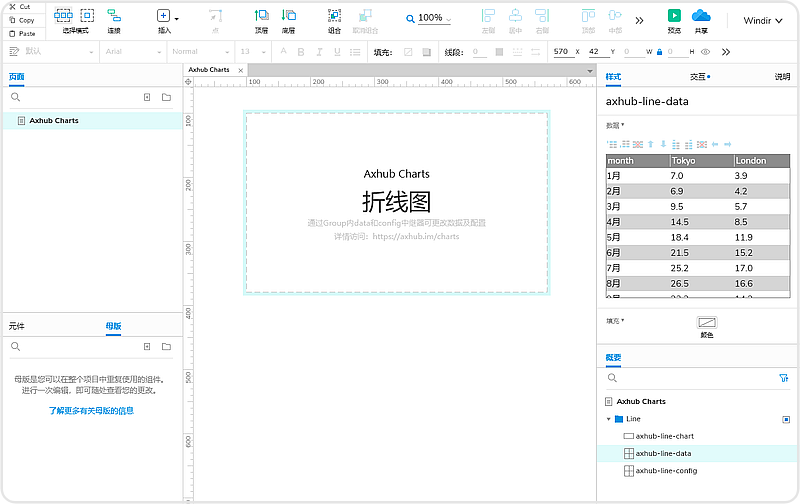Click the align left (左侧) icon
The width and height of the screenshot is (800, 504).
[488, 16]
